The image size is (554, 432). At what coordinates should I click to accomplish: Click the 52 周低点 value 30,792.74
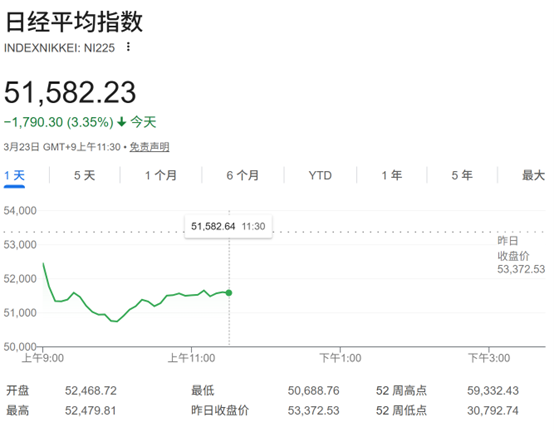pos(493,411)
